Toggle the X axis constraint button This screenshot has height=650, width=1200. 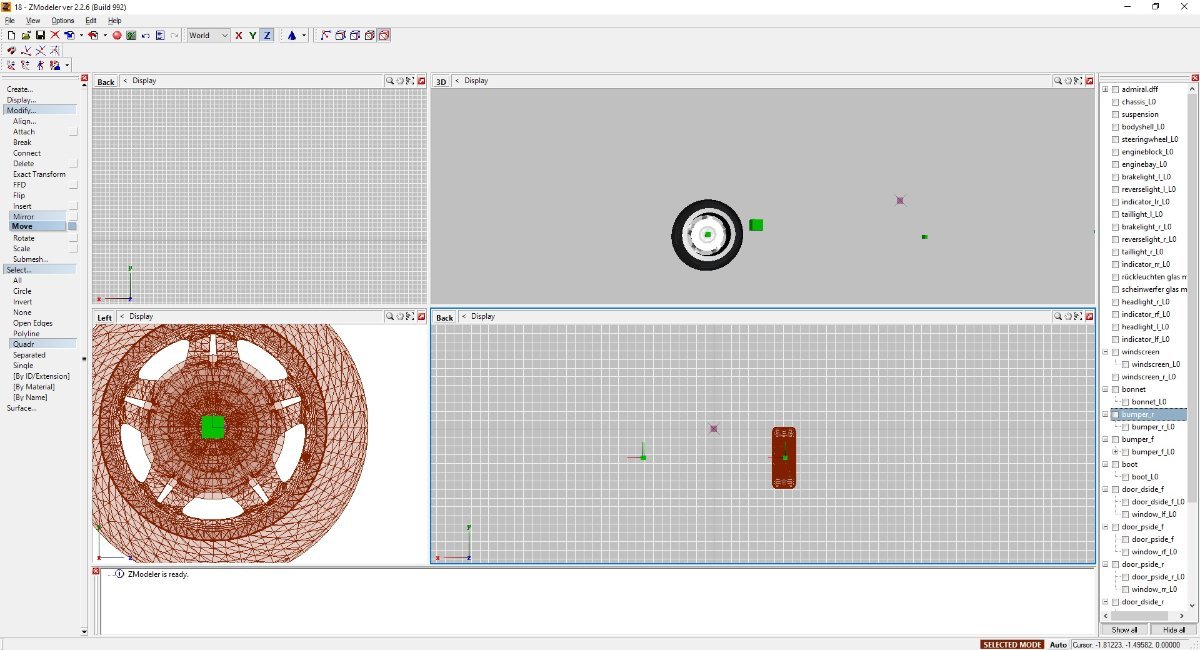[238, 35]
